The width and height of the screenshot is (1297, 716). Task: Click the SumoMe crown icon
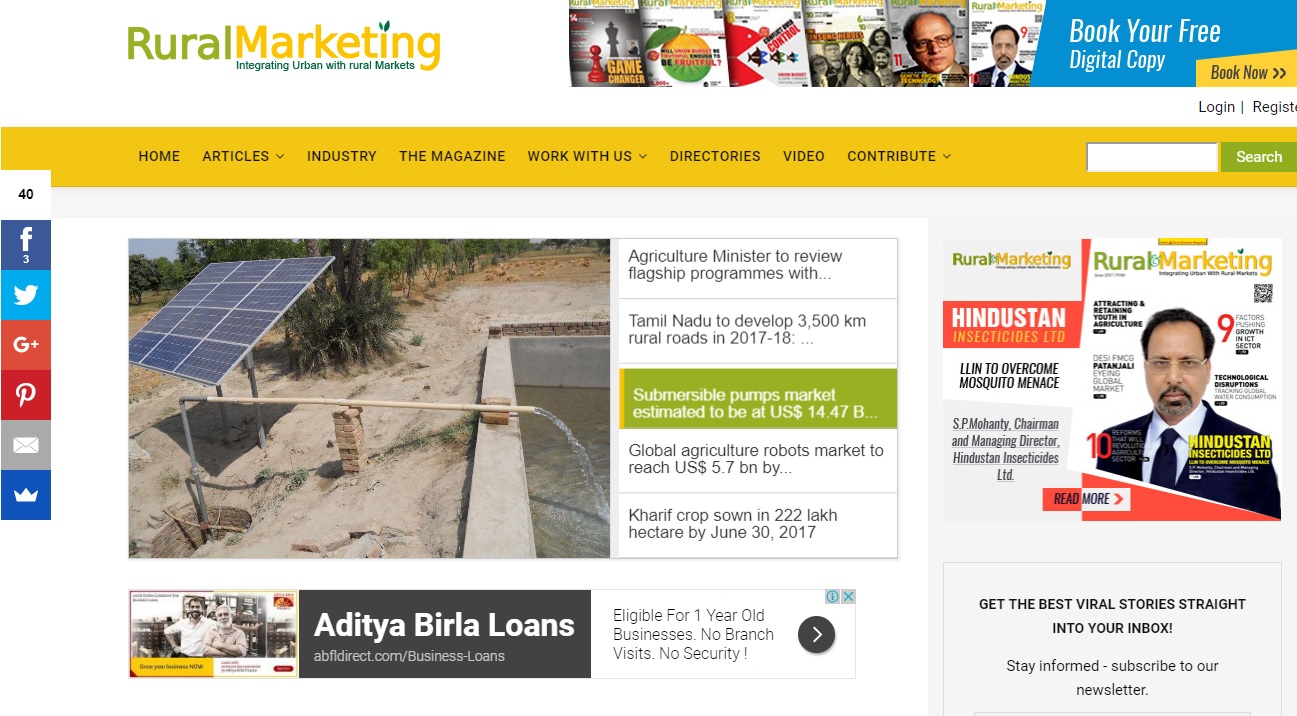click(25, 495)
